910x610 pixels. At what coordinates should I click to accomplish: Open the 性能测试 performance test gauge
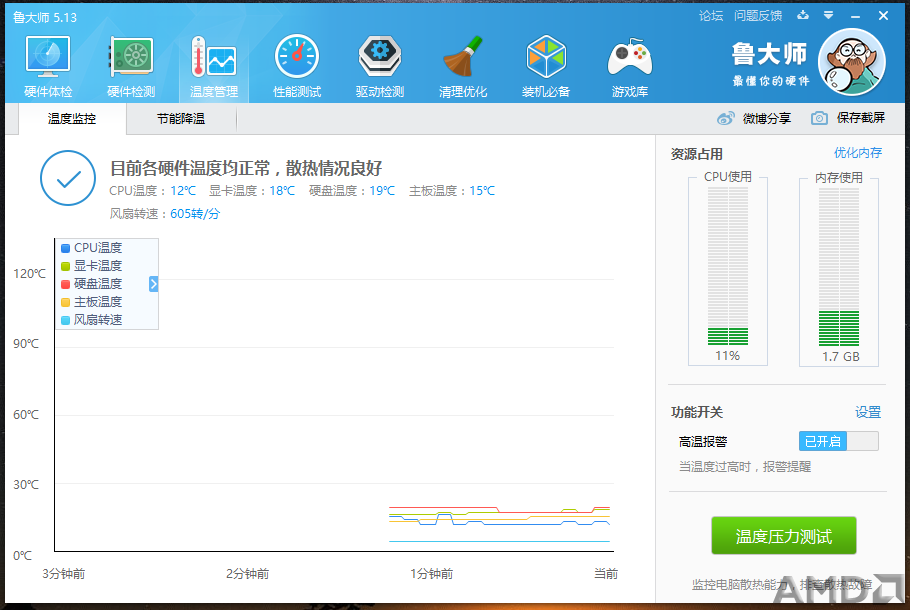(x=297, y=66)
